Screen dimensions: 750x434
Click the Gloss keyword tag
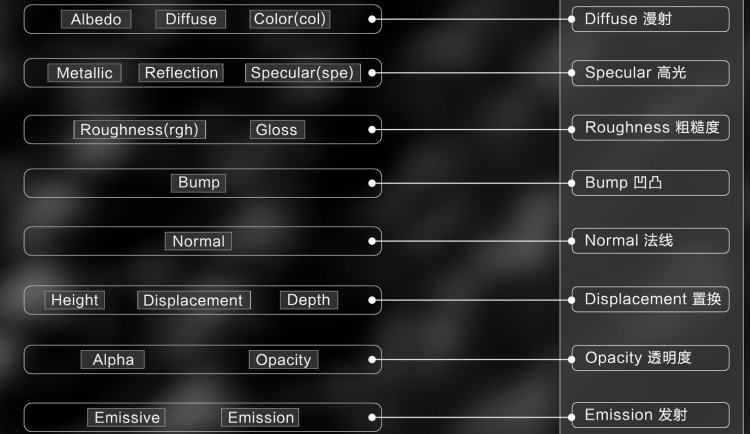(277, 130)
